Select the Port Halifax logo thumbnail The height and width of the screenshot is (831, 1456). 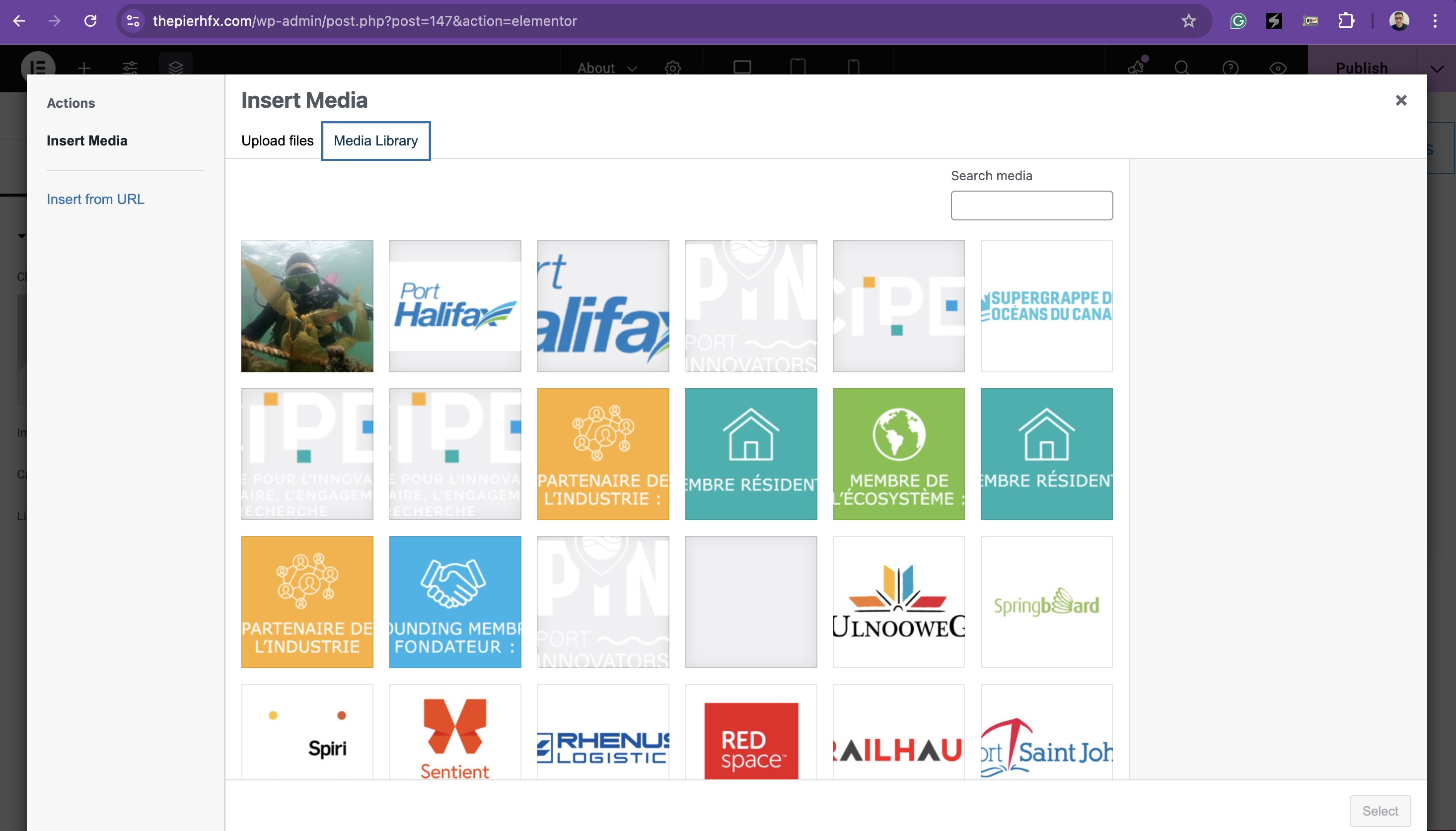click(455, 306)
